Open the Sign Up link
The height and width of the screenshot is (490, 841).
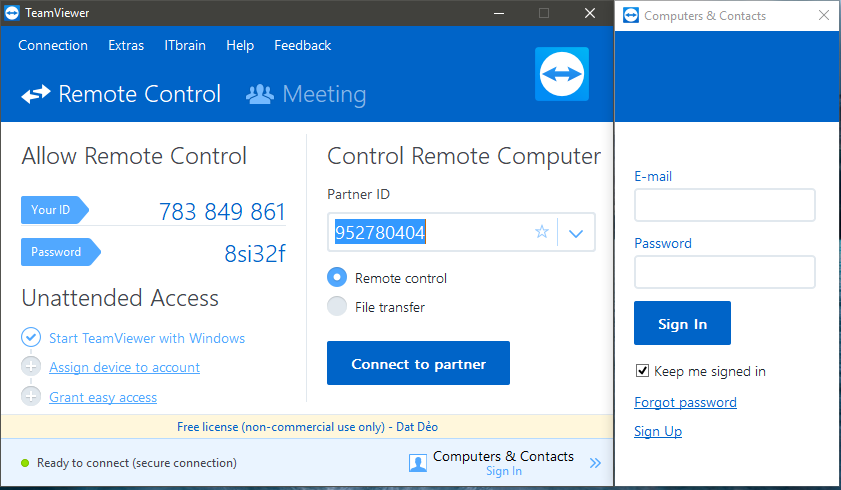click(x=658, y=431)
